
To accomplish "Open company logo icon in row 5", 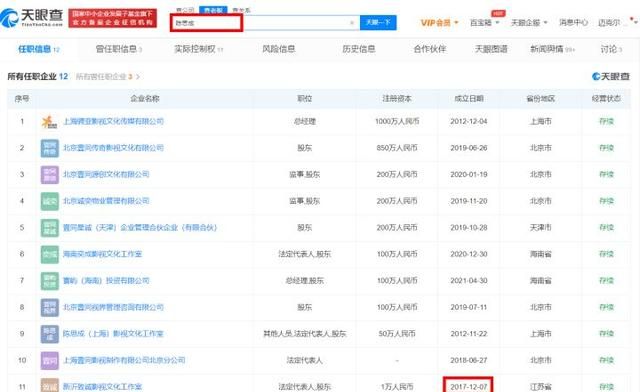I will [49, 228].
